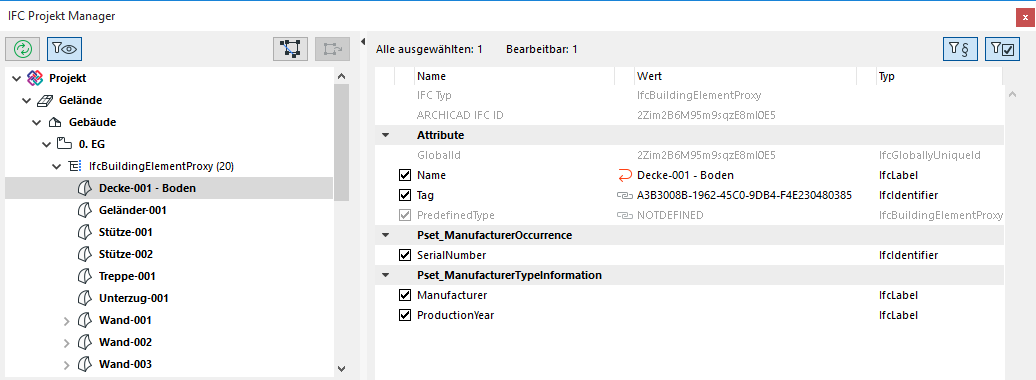Click the Stütze-002 element icon
The image size is (1036, 380).
(84, 254)
